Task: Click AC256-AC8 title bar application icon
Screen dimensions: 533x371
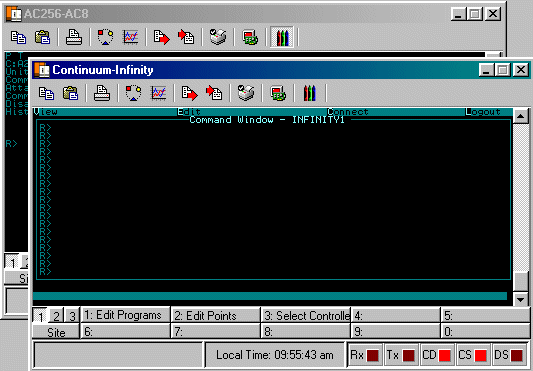Action: point(14,14)
